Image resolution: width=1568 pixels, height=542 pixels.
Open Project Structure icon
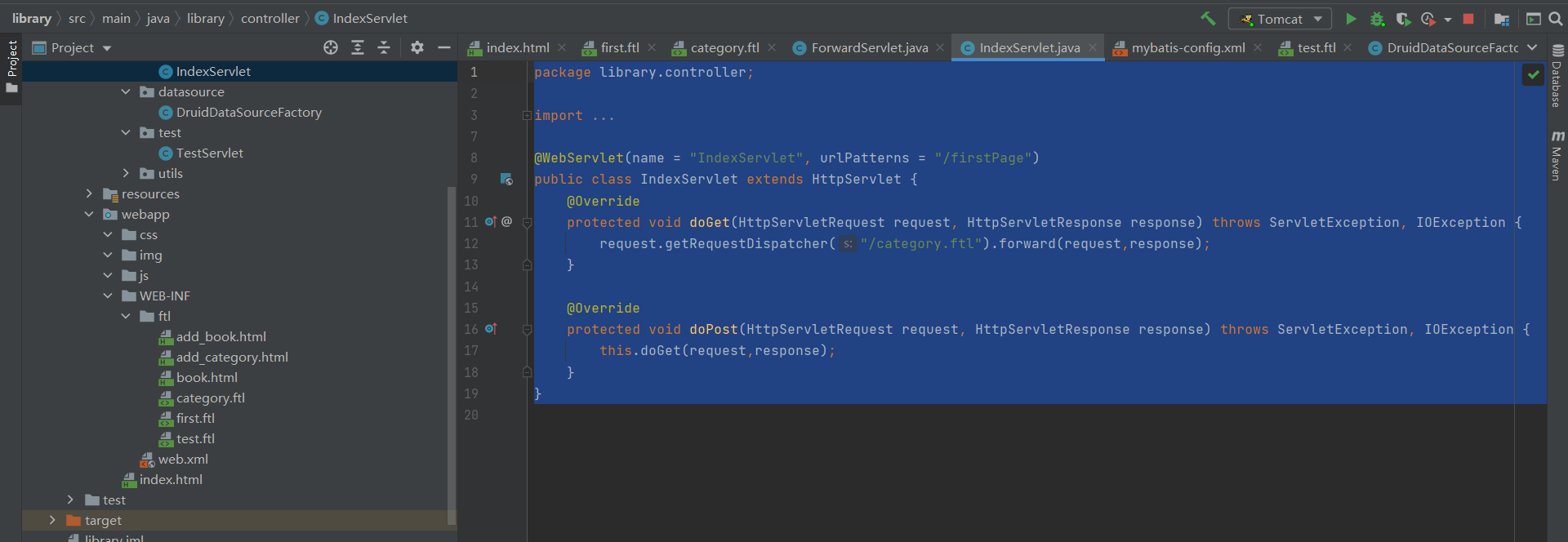click(1502, 19)
